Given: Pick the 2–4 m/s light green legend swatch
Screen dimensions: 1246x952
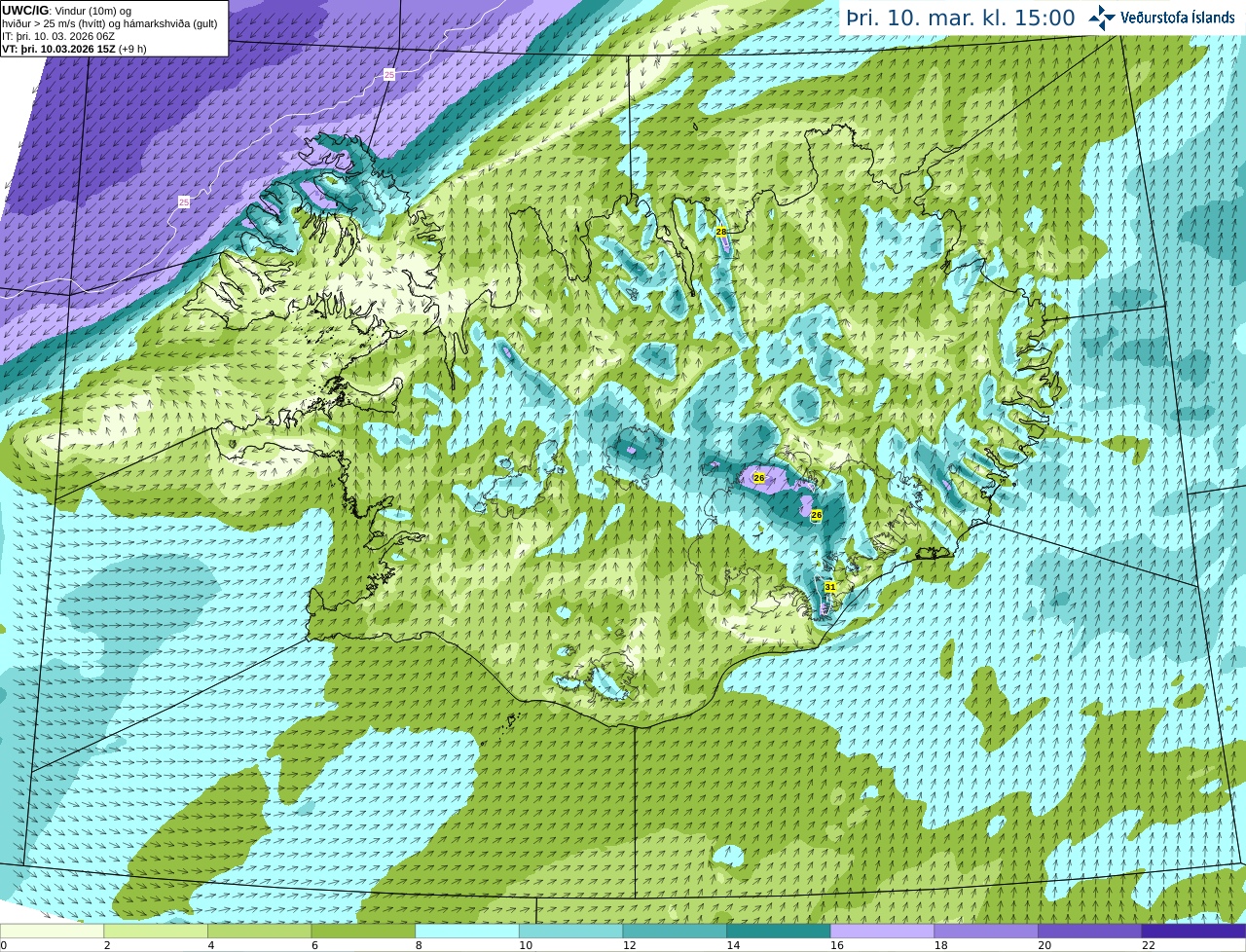Looking at the screenshot, I should [x=156, y=931].
